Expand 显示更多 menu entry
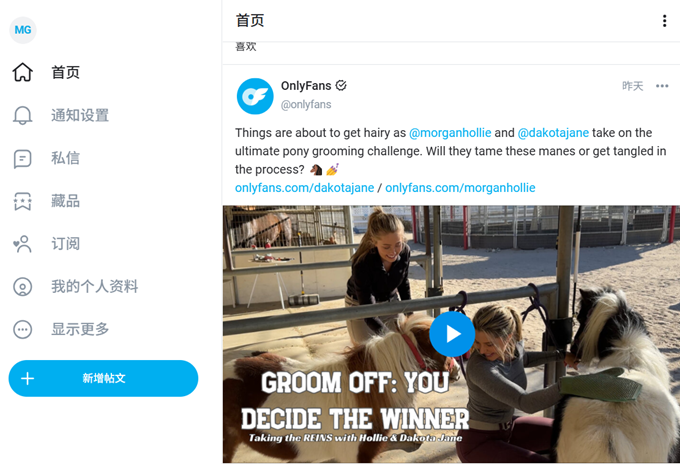 [80, 330]
